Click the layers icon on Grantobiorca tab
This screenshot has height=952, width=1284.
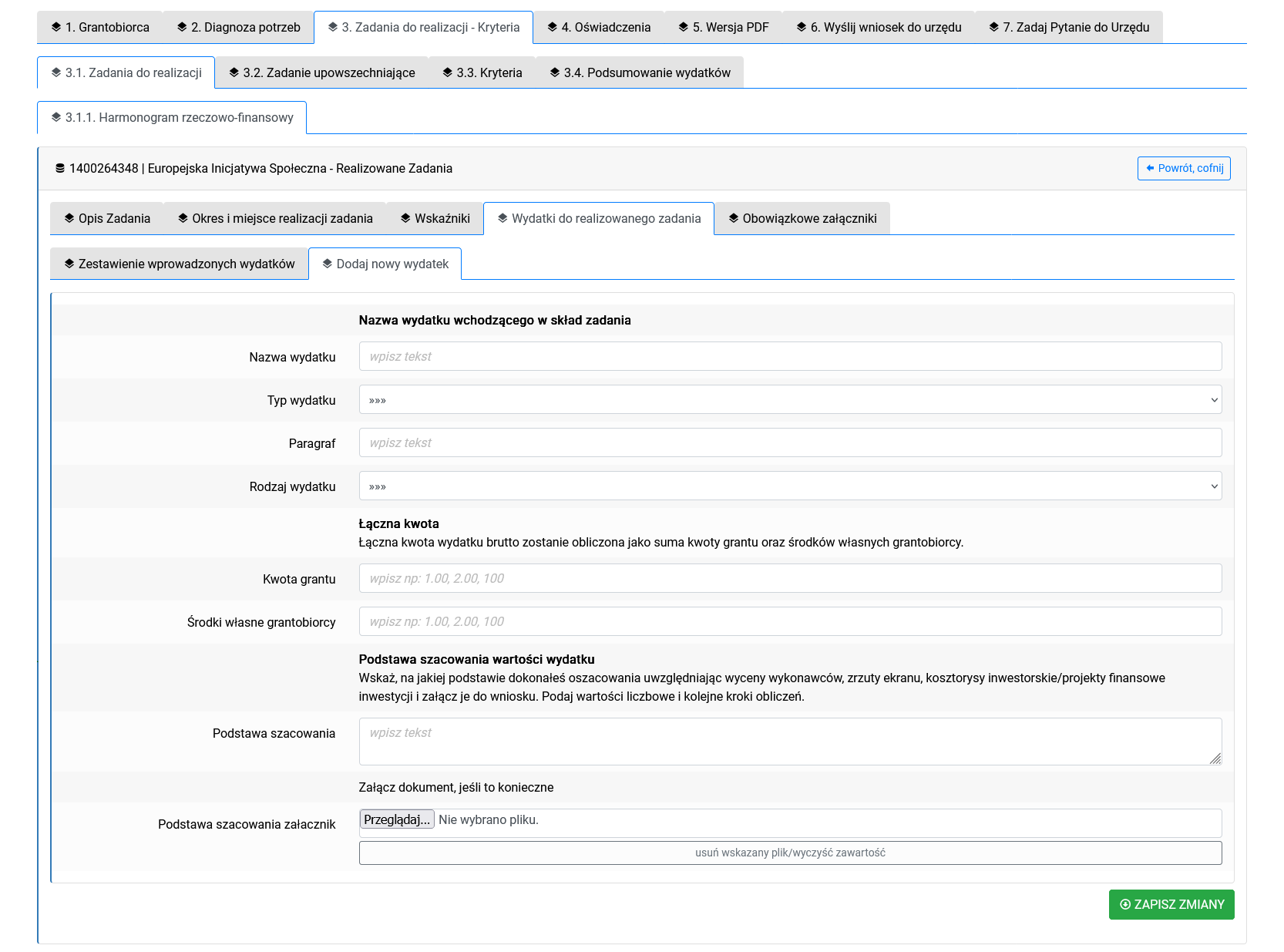coord(56,27)
